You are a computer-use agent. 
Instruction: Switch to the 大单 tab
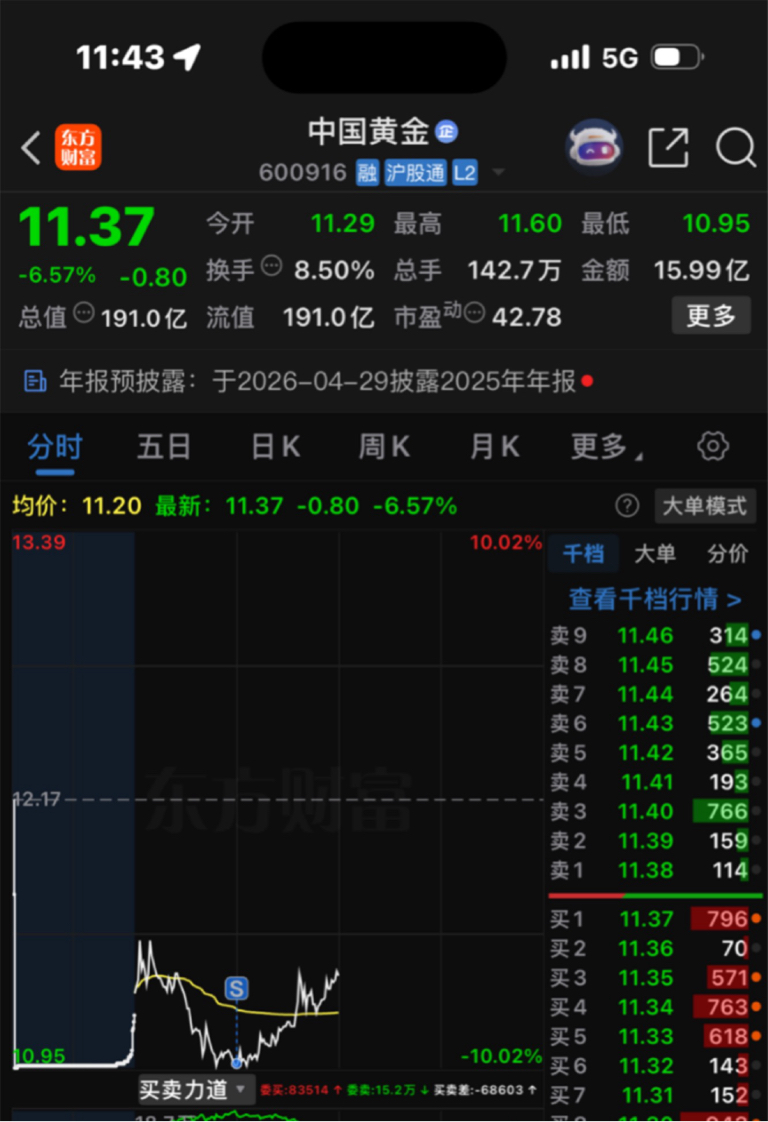[x=655, y=553]
